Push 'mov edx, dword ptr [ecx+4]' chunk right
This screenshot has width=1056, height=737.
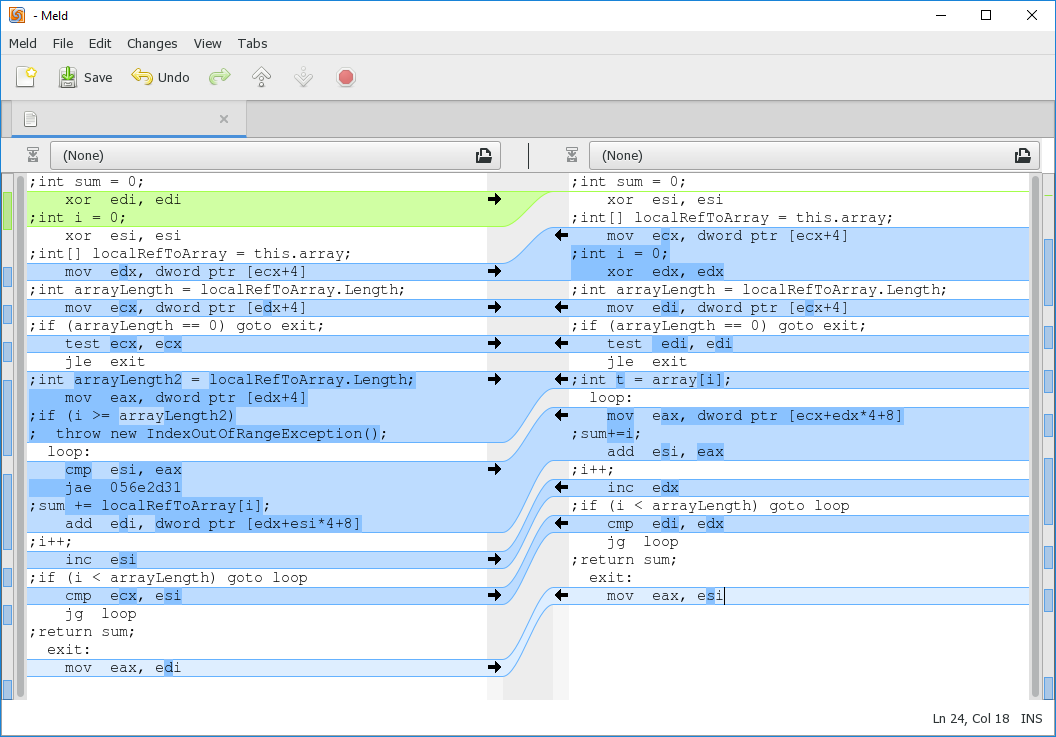[494, 271]
